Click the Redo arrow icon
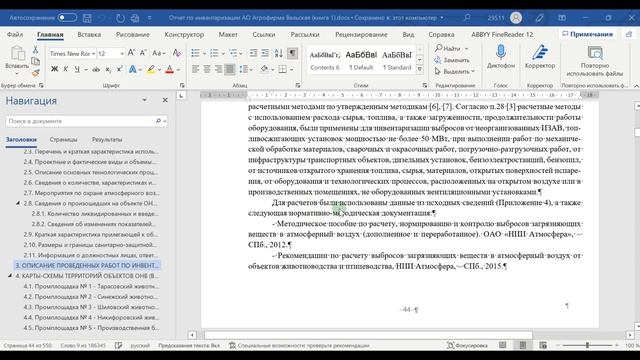 tap(120, 18)
